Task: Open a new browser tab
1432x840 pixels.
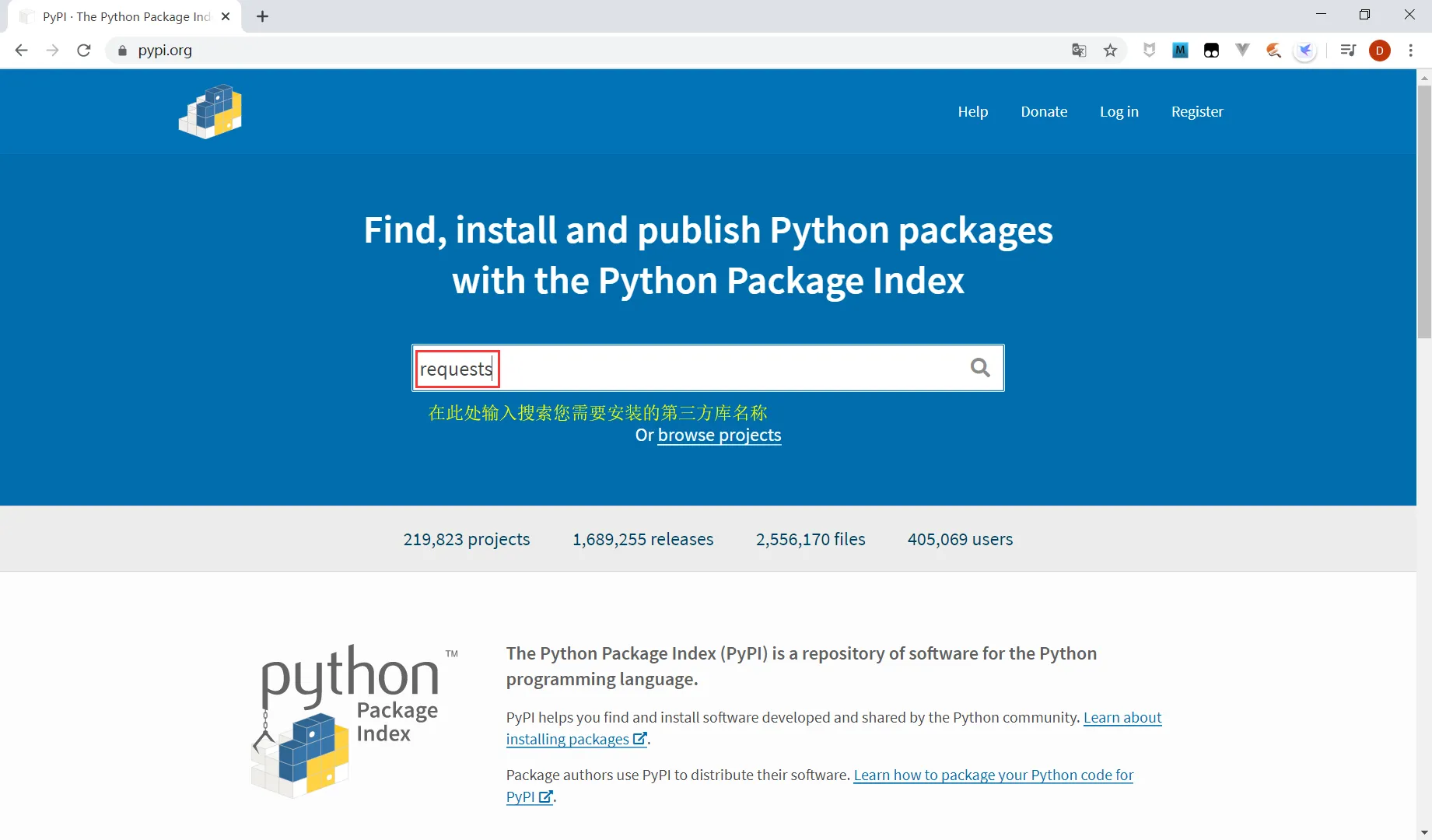Action: (263, 16)
